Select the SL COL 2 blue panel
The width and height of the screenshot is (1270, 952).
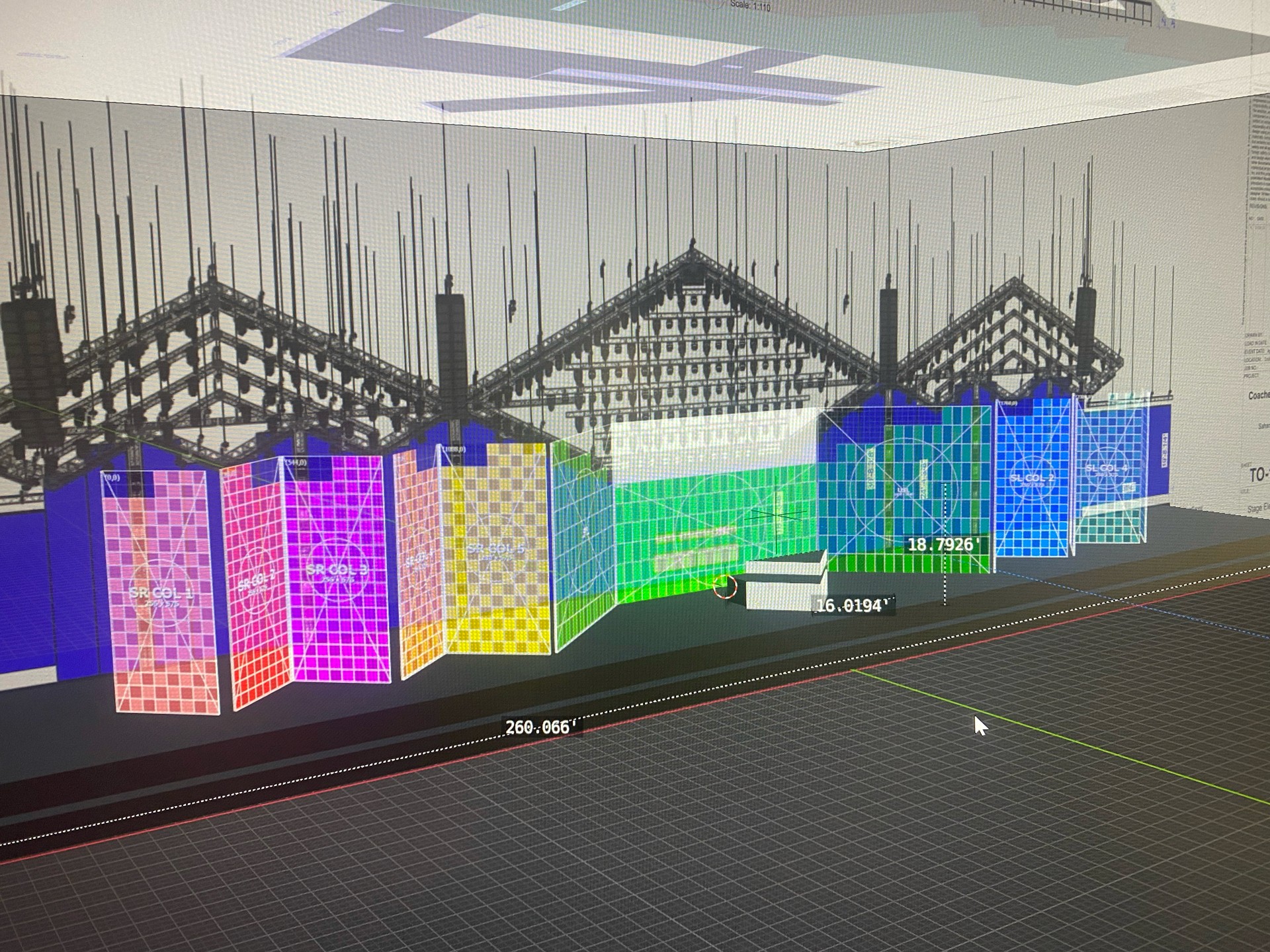coord(1032,479)
